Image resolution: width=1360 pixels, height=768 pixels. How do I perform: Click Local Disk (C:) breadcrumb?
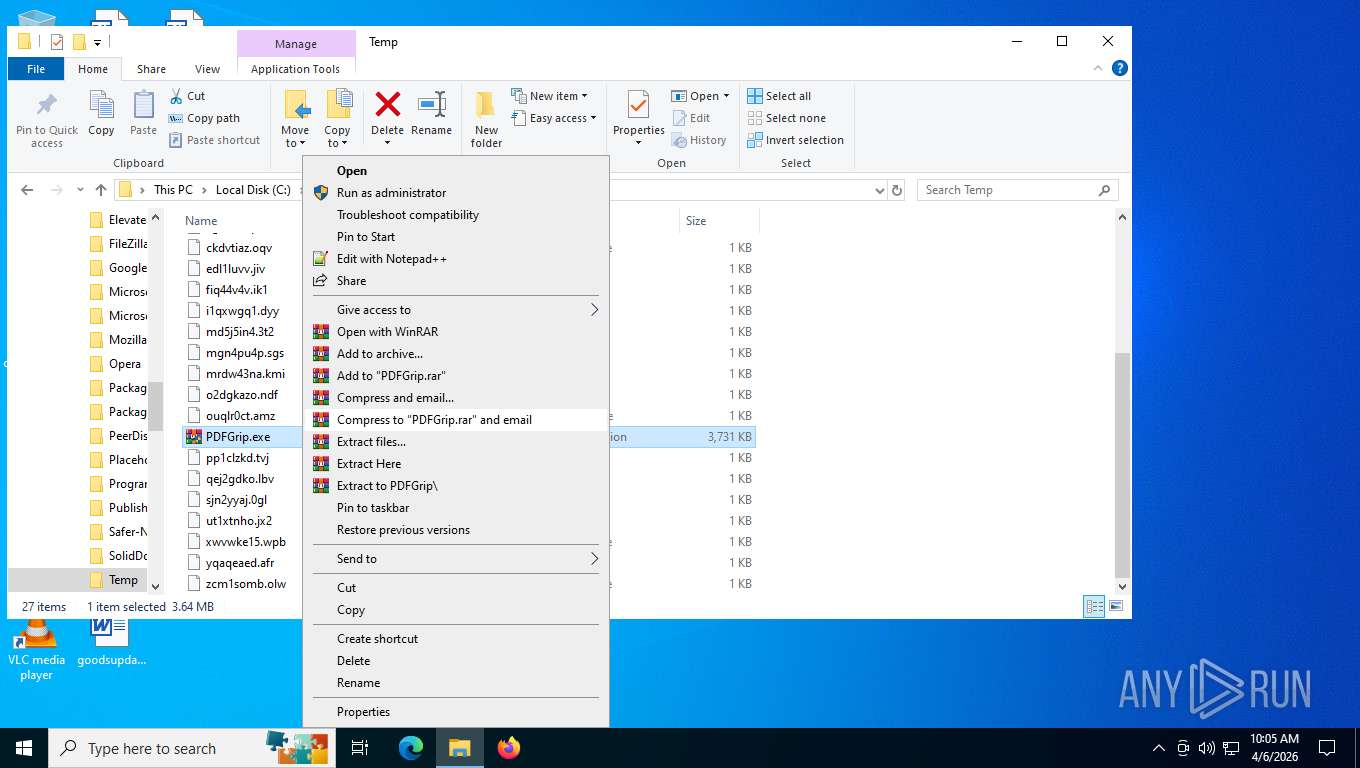[x=253, y=190]
